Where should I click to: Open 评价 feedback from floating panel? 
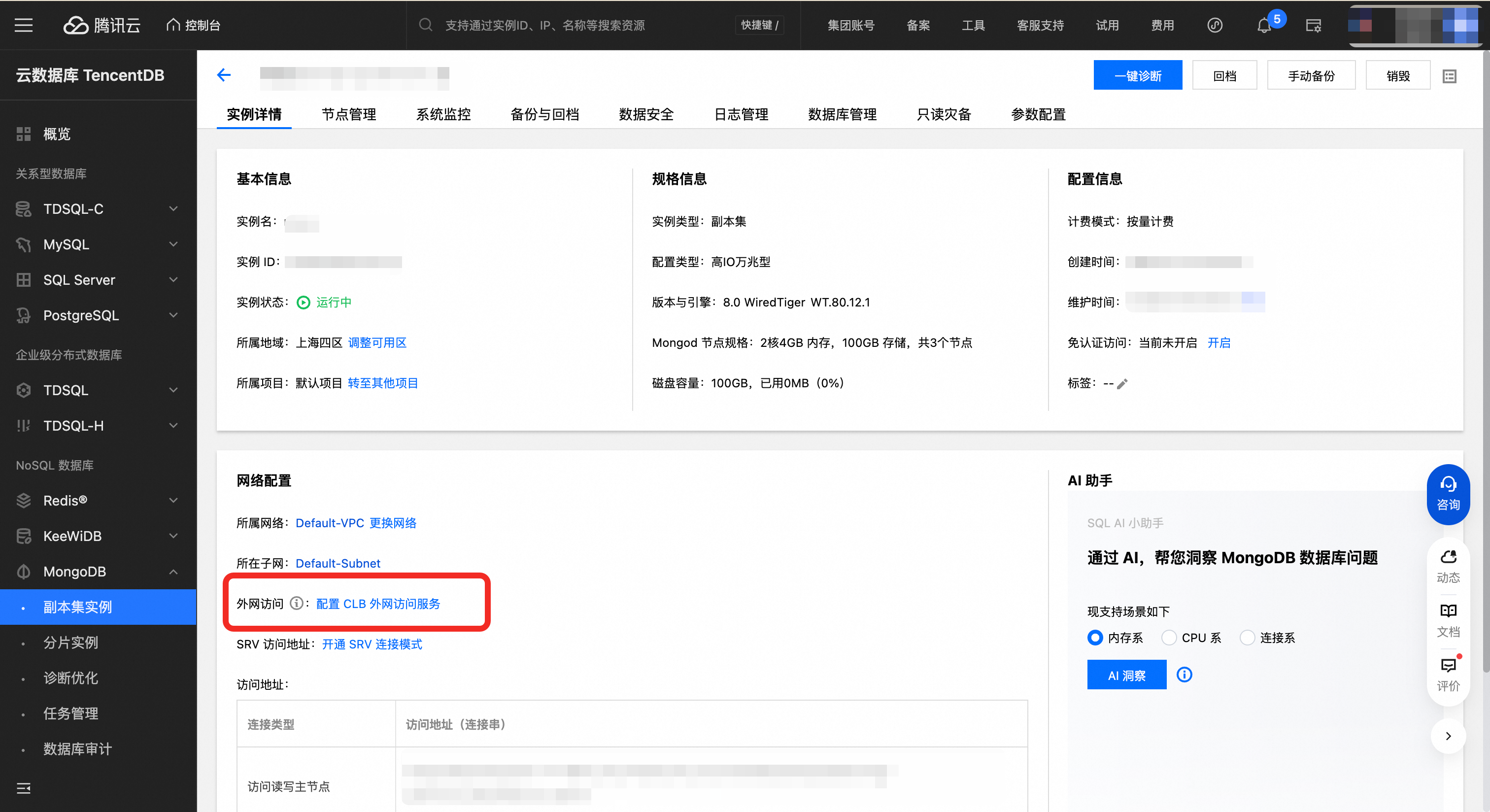click(x=1448, y=675)
